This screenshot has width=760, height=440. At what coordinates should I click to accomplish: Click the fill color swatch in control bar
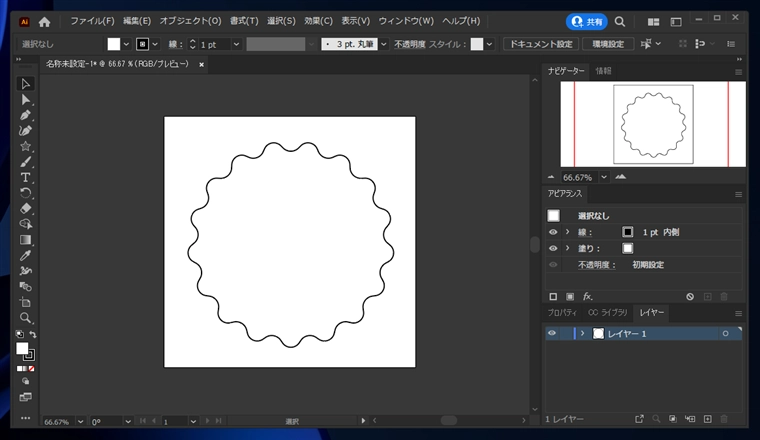point(114,44)
